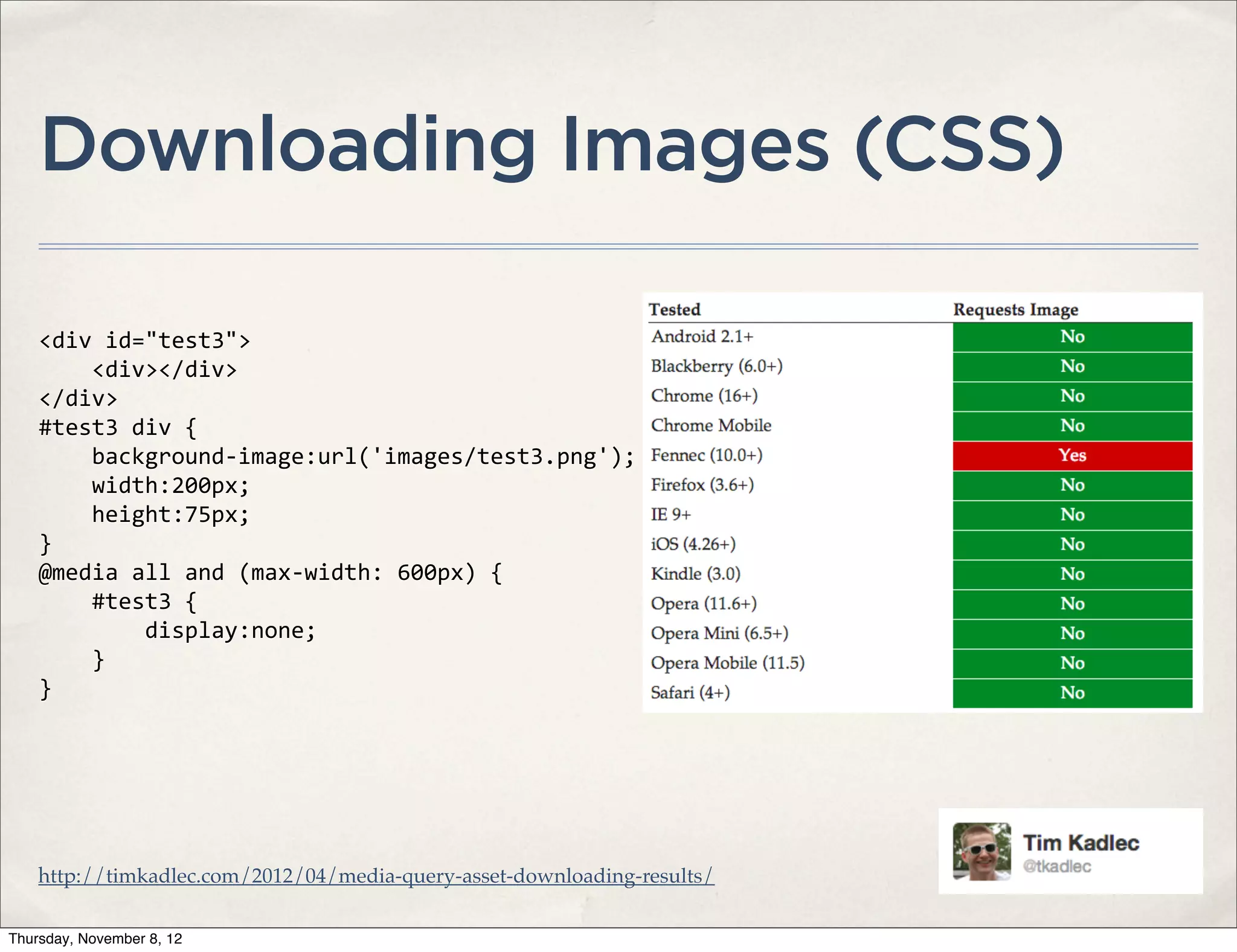
Task: Click the red 'Yes' cell for Fennec
Action: click(1073, 455)
